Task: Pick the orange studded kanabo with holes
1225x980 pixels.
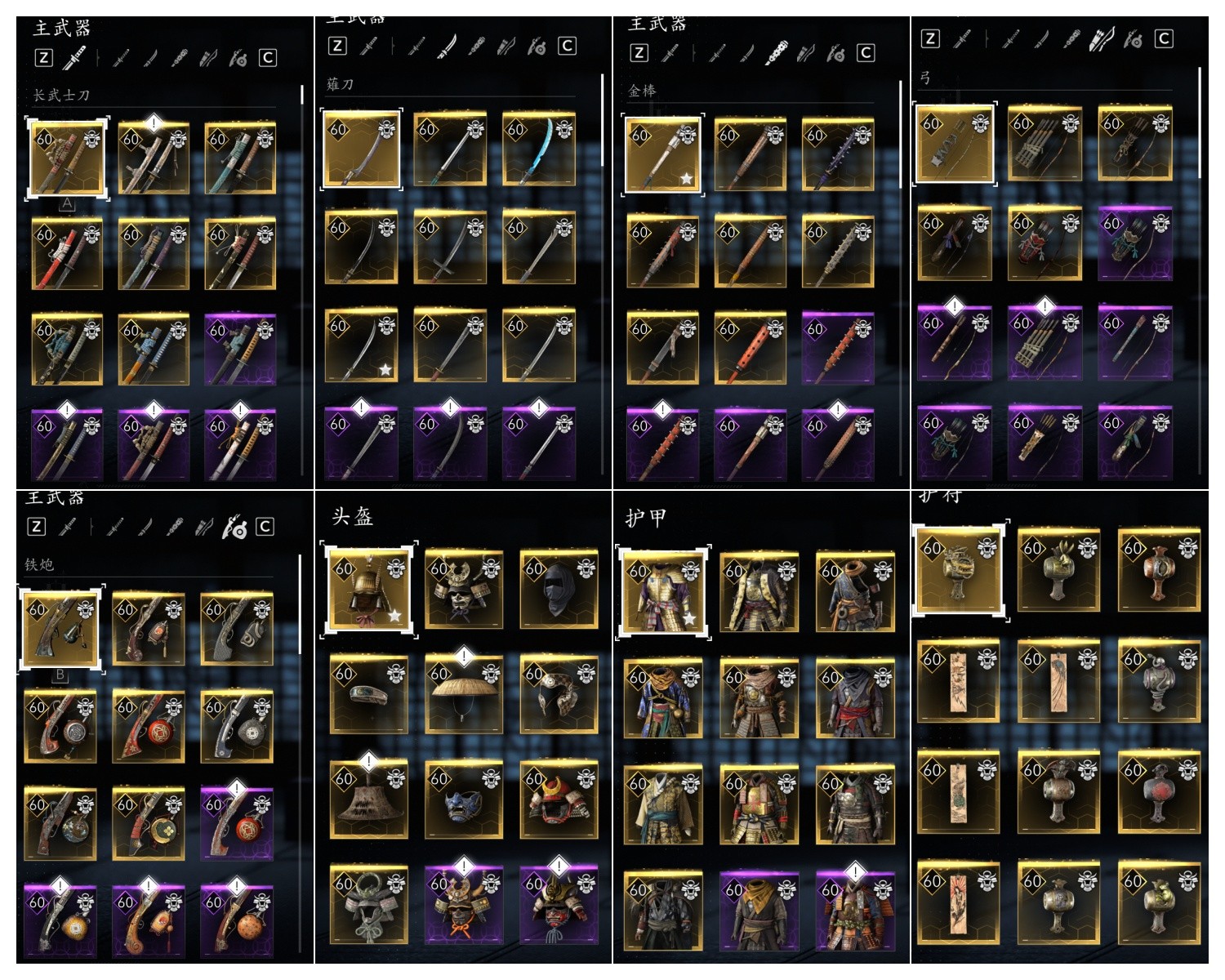Action: [x=750, y=349]
